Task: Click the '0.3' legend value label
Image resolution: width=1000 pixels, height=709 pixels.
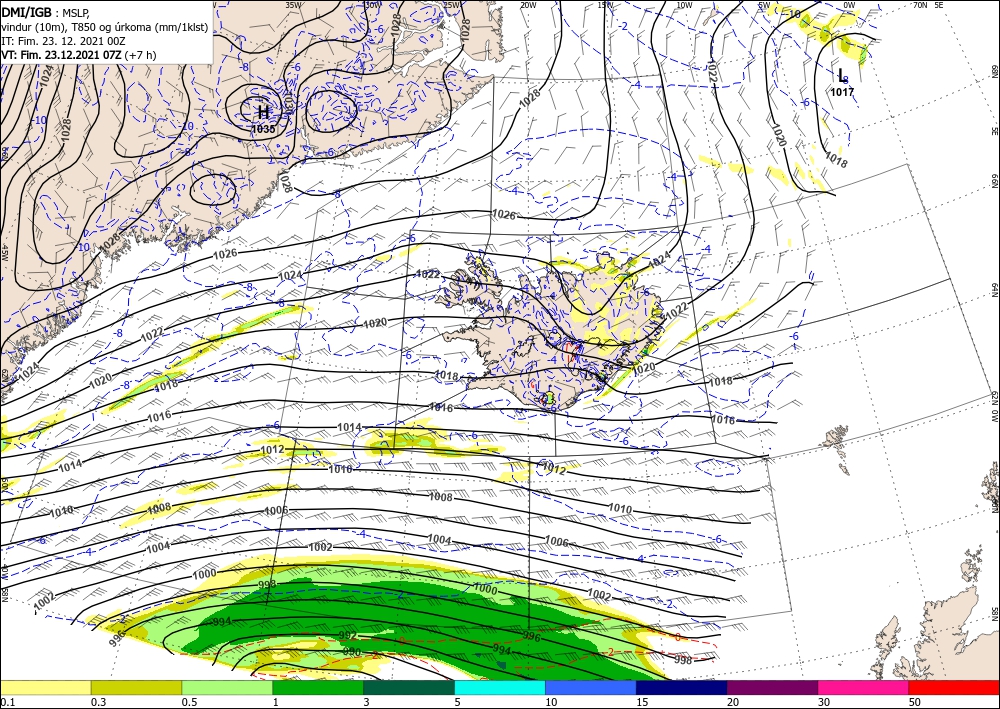Action: (98, 702)
